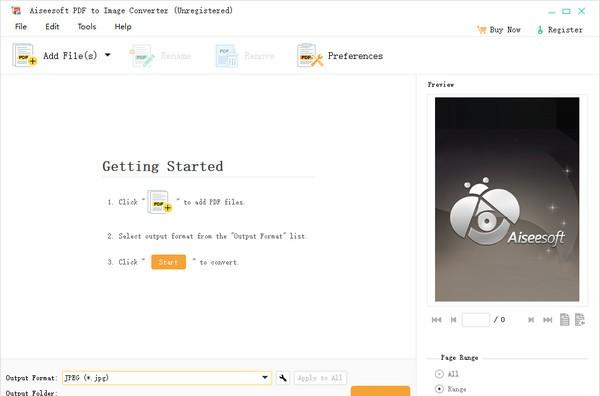Viewport: 600px width, 396px height.
Task: Click the Add File(s) PDF icon
Action: (24, 55)
